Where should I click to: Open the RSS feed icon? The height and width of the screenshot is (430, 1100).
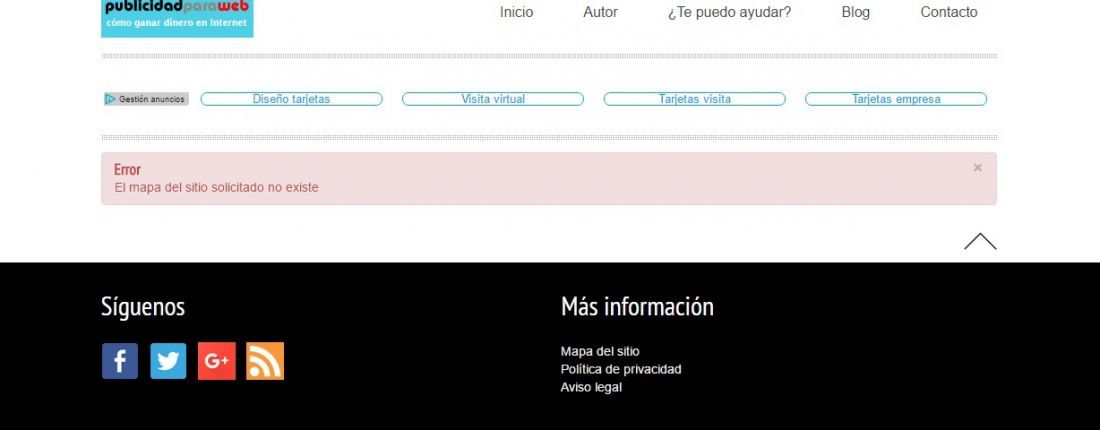[x=265, y=361]
